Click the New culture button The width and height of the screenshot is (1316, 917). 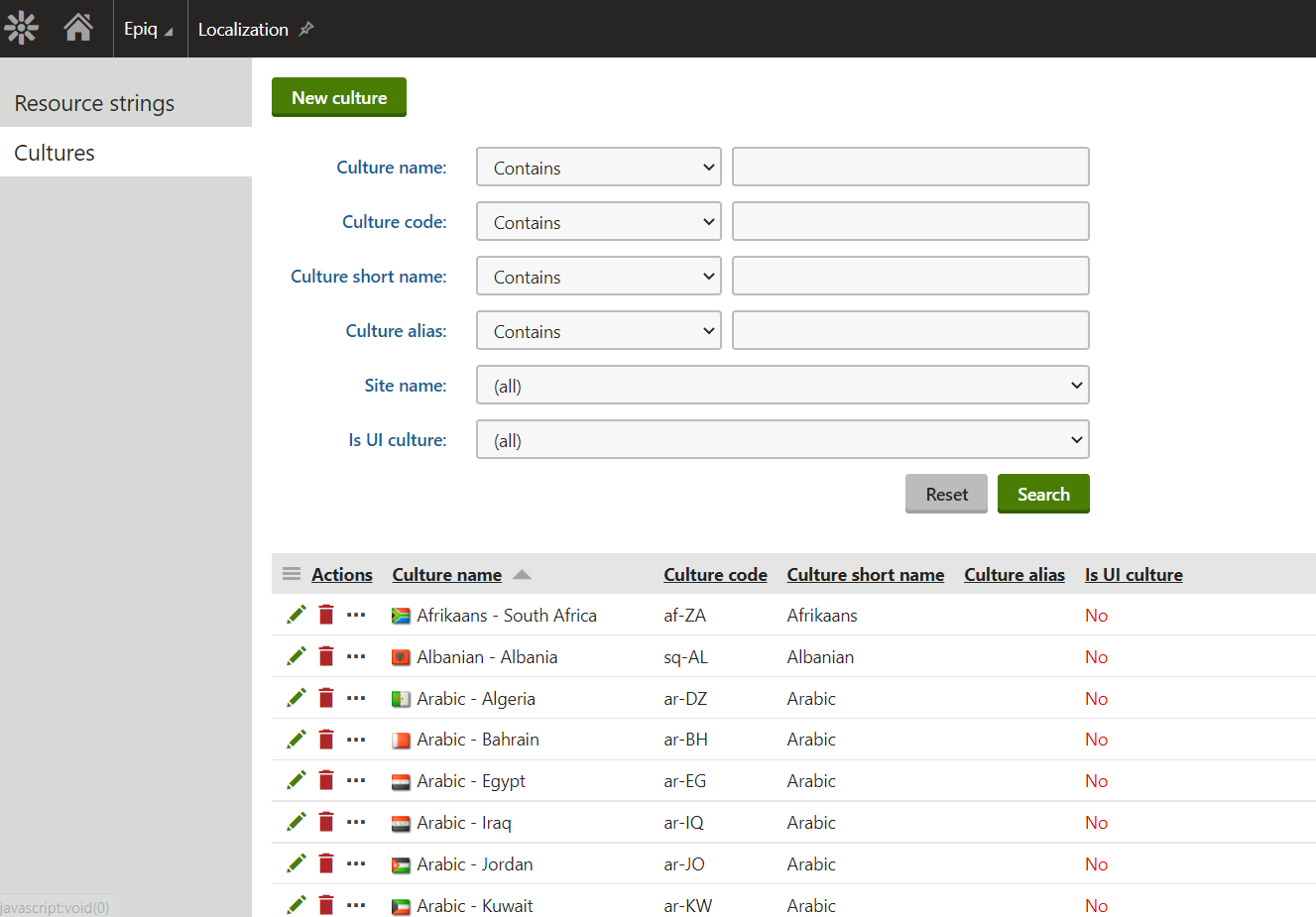coord(339,97)
